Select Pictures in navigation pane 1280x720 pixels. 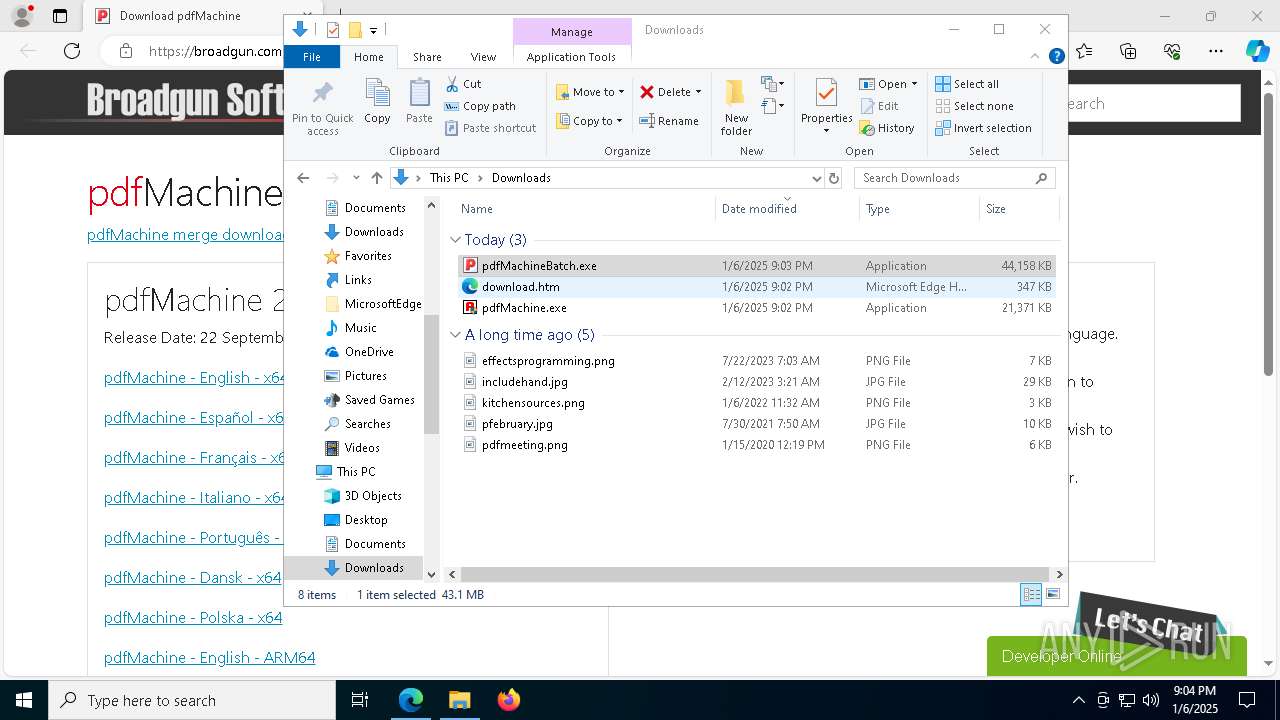pos(365,376)
